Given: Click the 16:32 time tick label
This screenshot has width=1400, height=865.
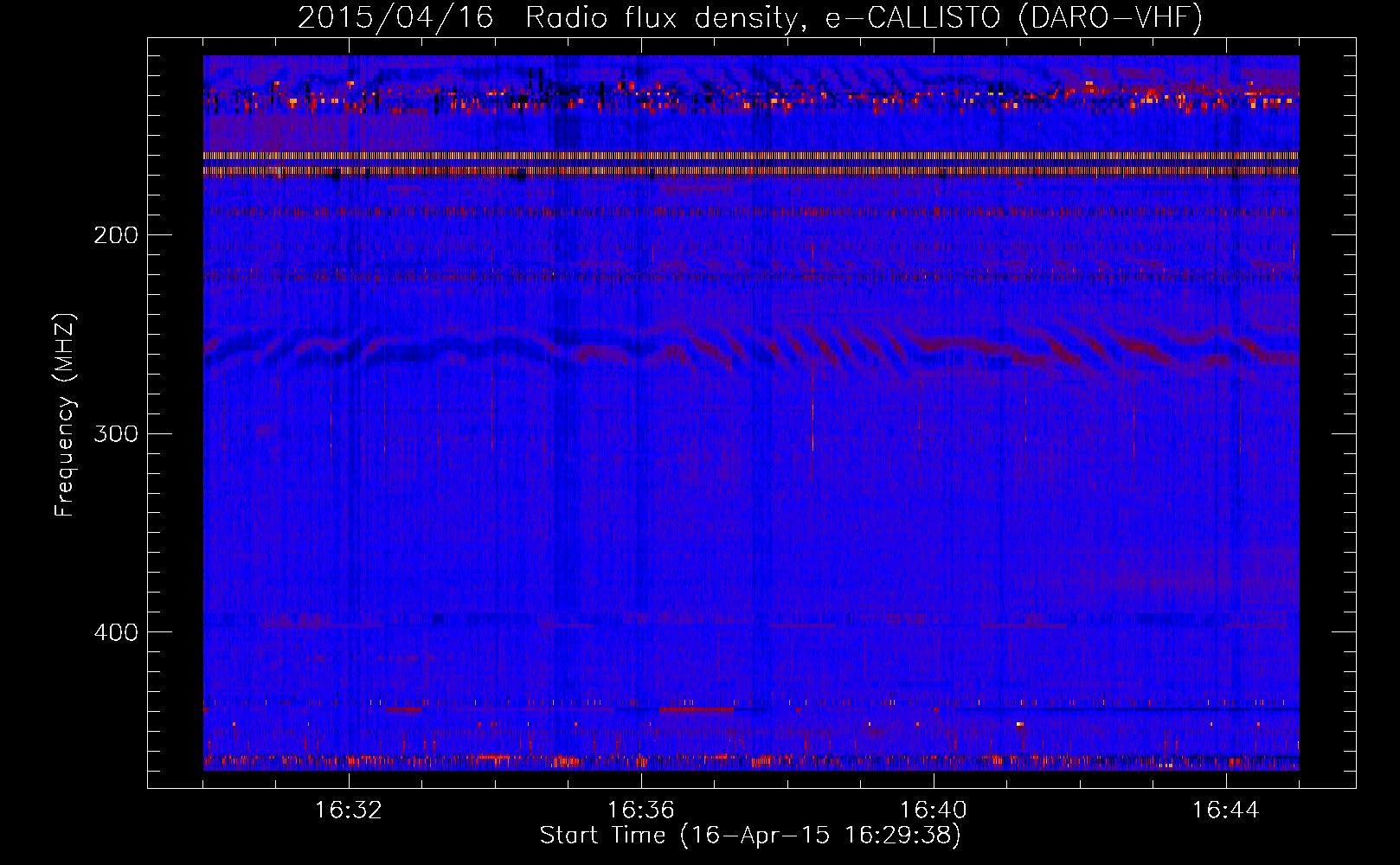Looking at the screenshot, I should 349,810.
